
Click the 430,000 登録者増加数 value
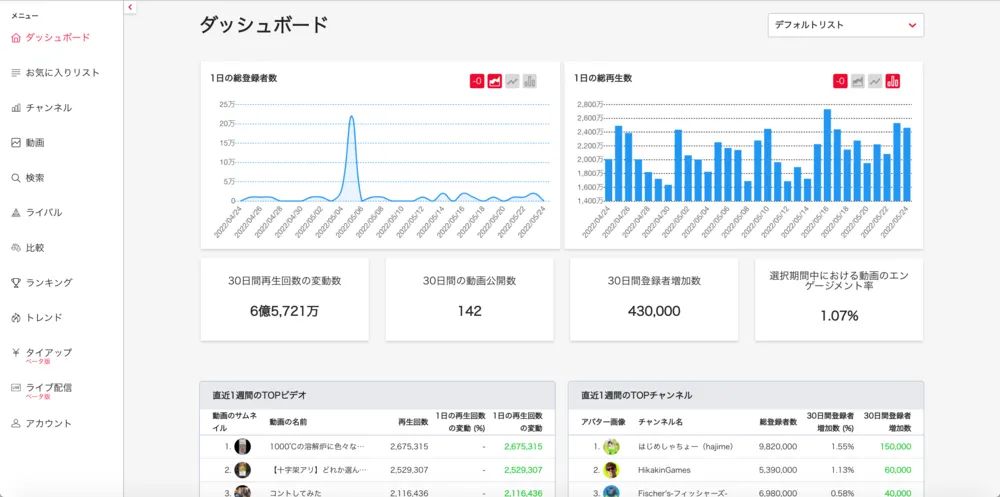click(654, 311)
